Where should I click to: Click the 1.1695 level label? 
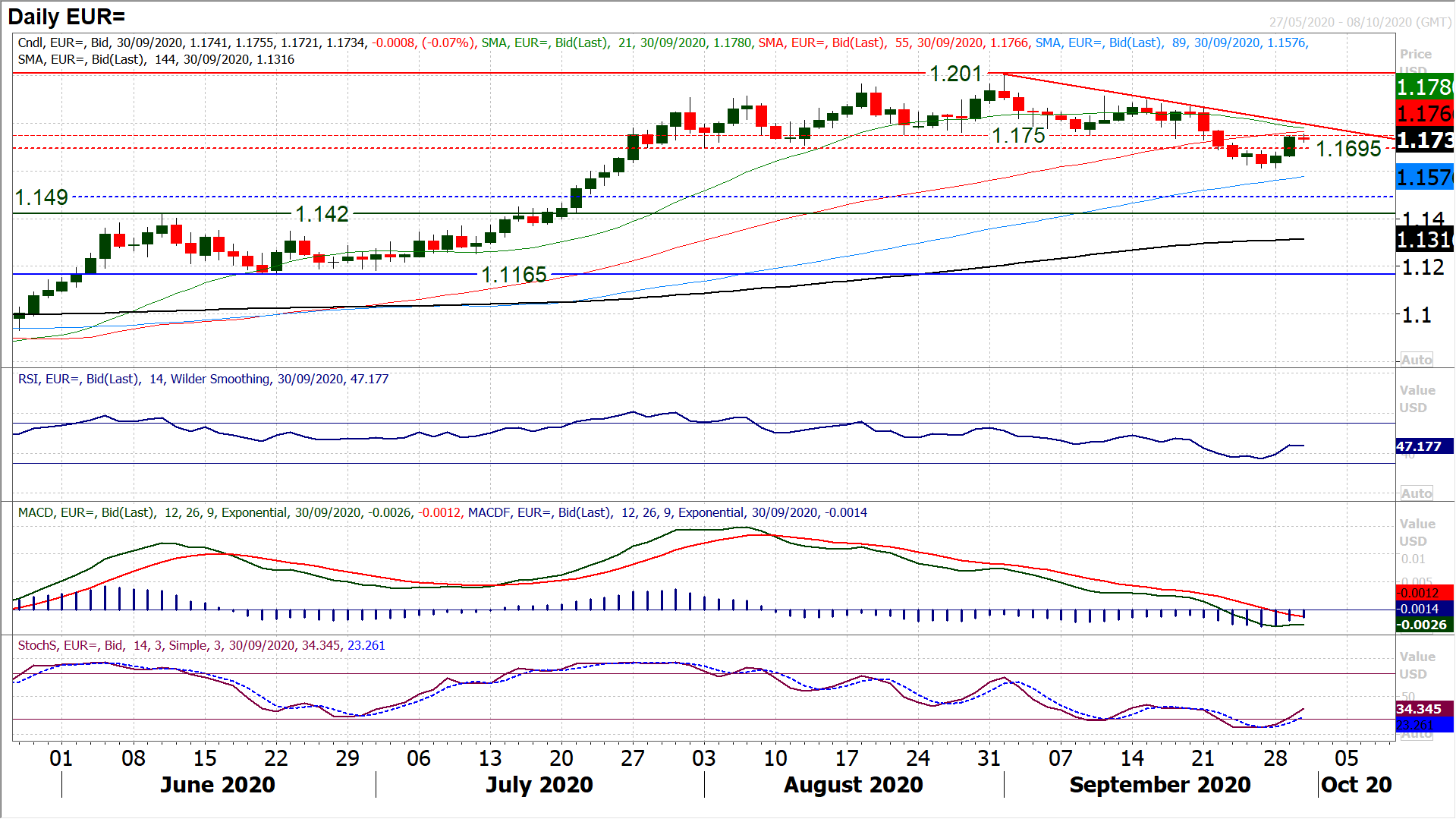click(1348, 149)
